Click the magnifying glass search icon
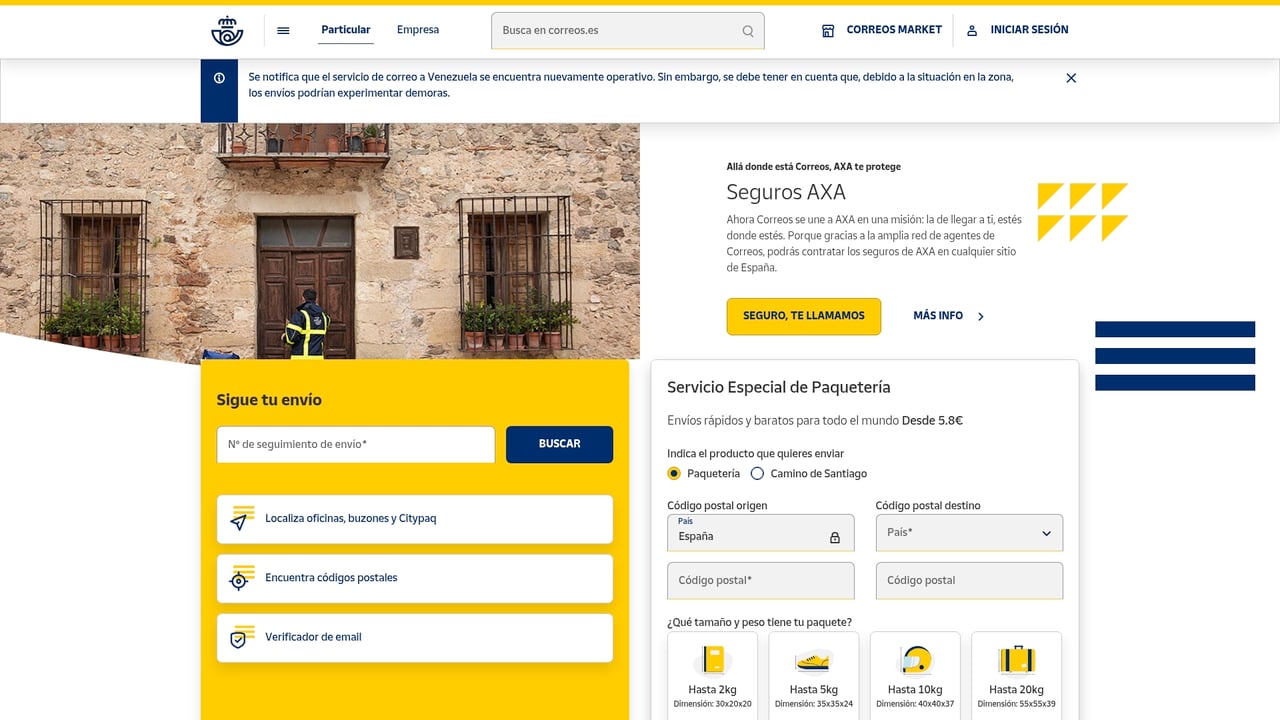This screenshot has width=1280, height=720. click(747, 31)
